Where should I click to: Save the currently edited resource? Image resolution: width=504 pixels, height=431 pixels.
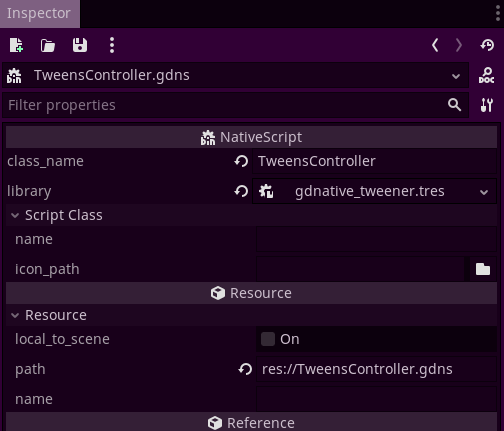[80, 45]
